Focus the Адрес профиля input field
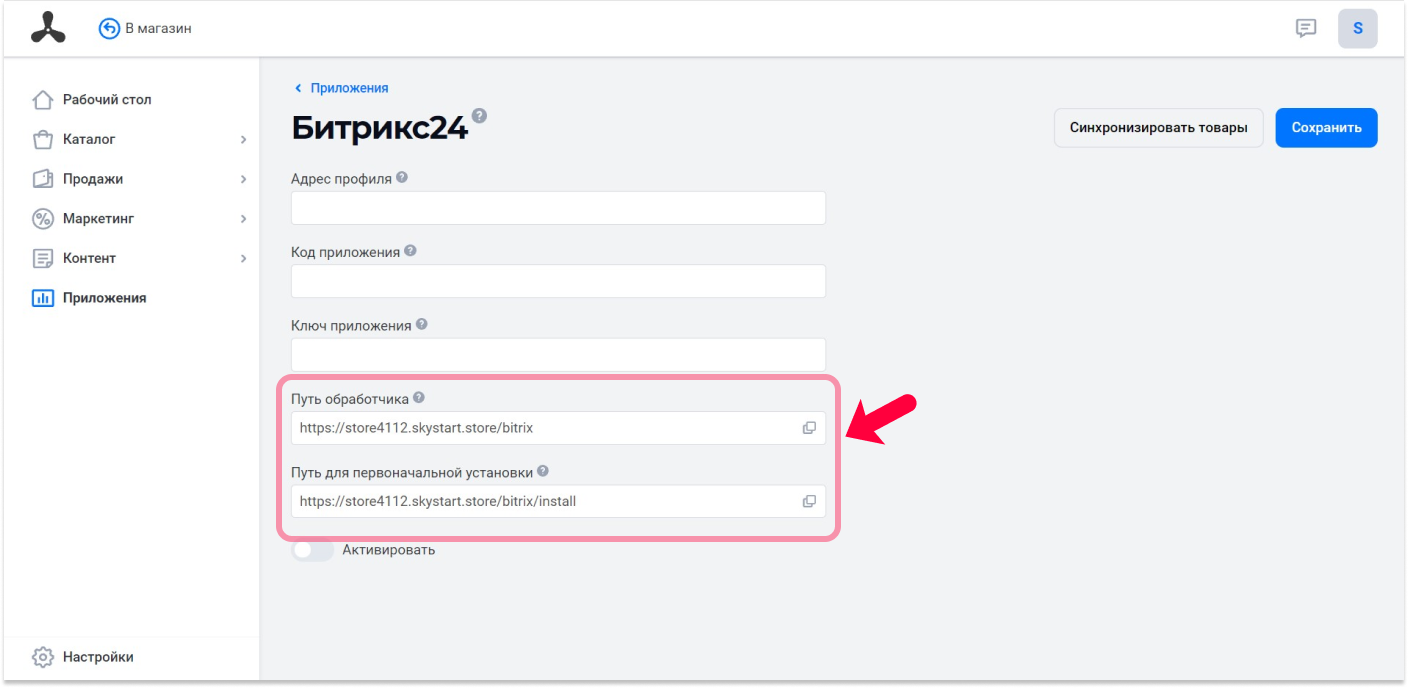Viewport: 1408px width, 688px height. (x=558, y=208)
